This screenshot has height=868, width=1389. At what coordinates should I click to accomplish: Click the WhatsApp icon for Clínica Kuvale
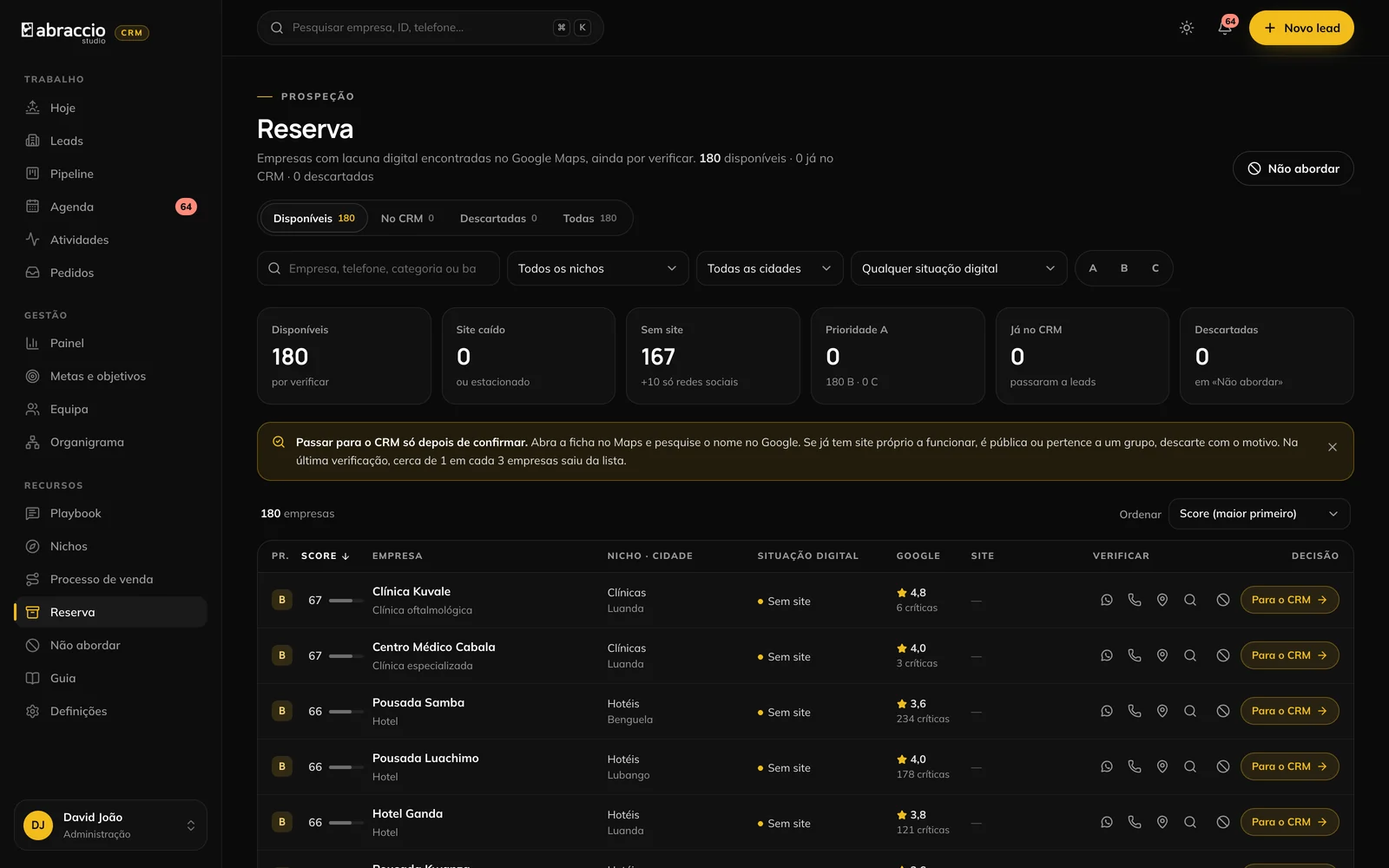(x=1107, y=600)
